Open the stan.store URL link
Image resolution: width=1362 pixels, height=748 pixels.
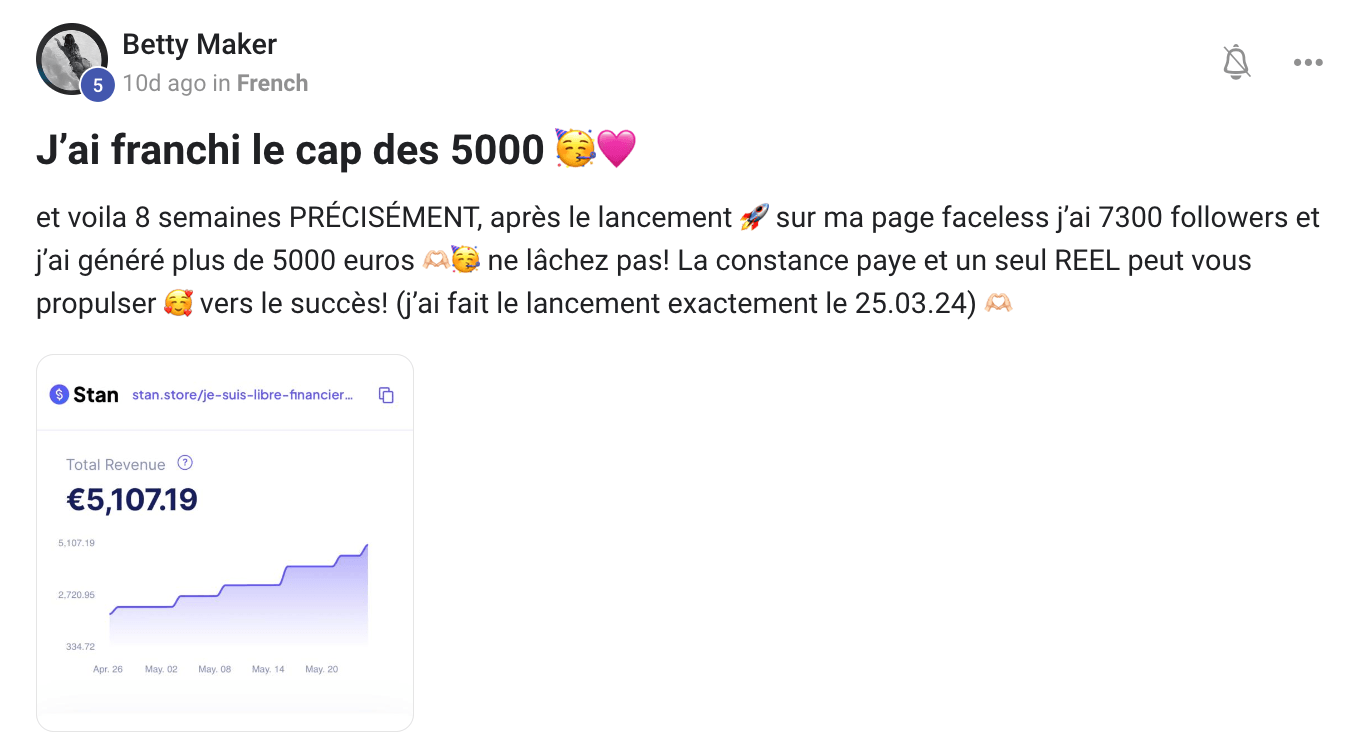[242, 395]
